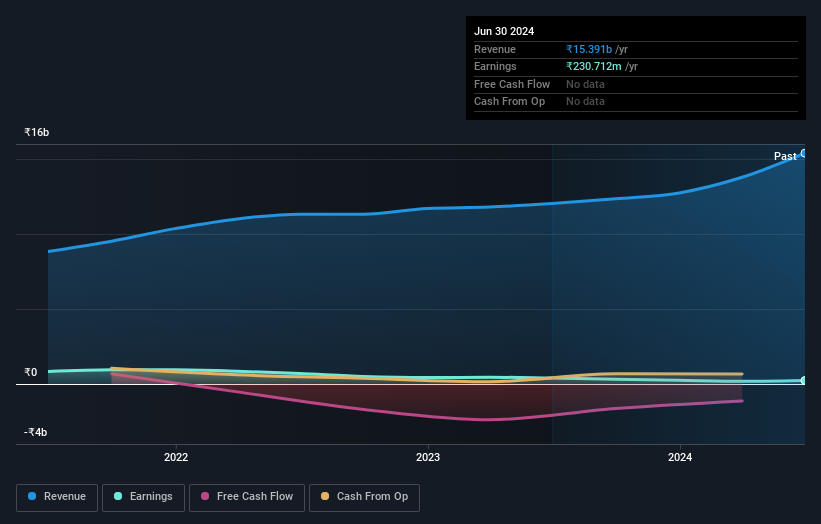The height and width of the screenshot is (524, 821).
Task: Select the 2023 x-axis label
Action: (x=428, y=457)
